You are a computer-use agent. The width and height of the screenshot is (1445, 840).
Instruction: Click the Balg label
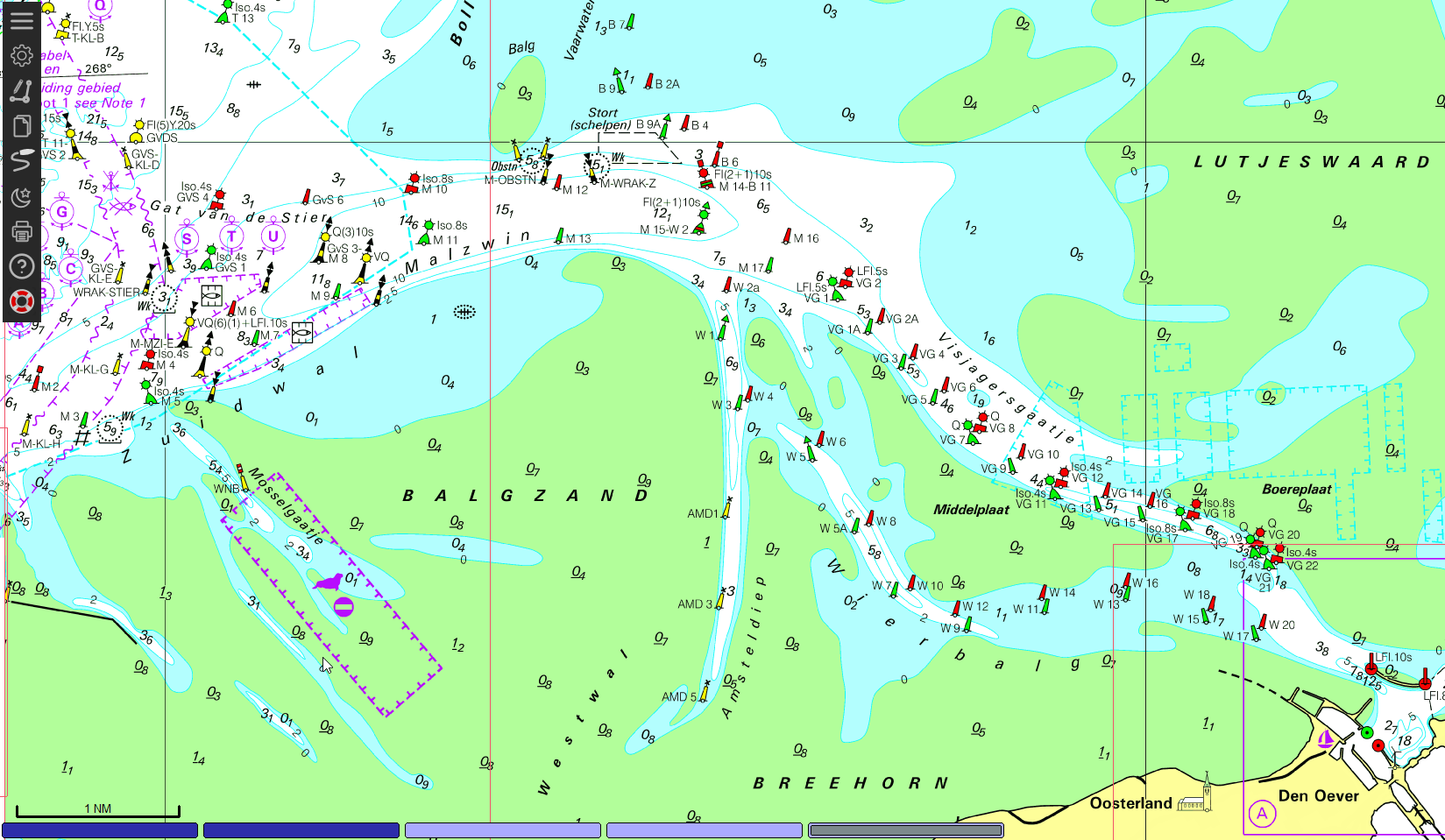[x=521, y=47]
